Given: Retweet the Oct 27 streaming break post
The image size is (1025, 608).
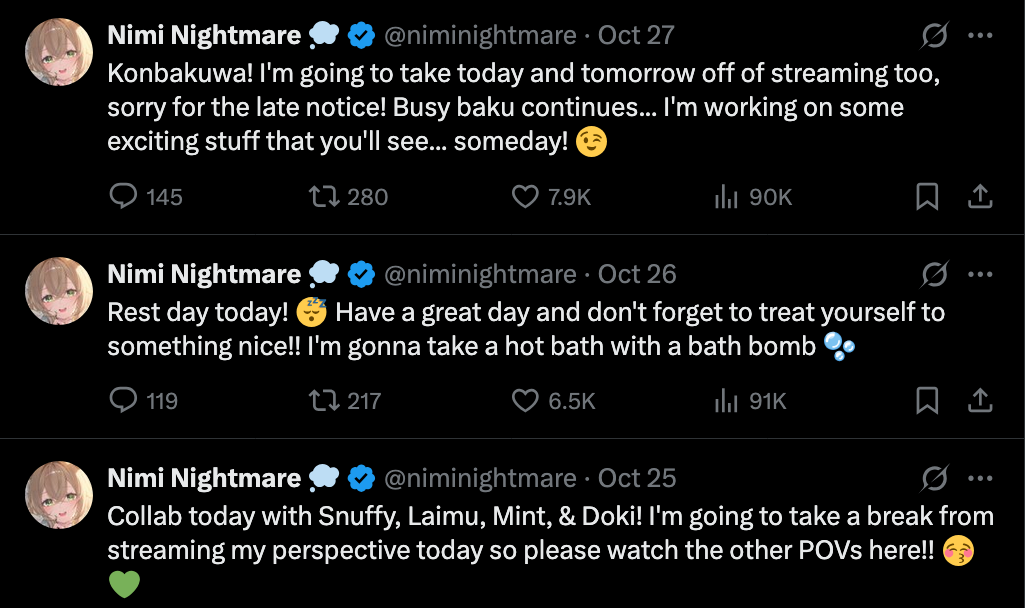Looking at the screenshot, I should pyautogui.click(x=323, y=197).
